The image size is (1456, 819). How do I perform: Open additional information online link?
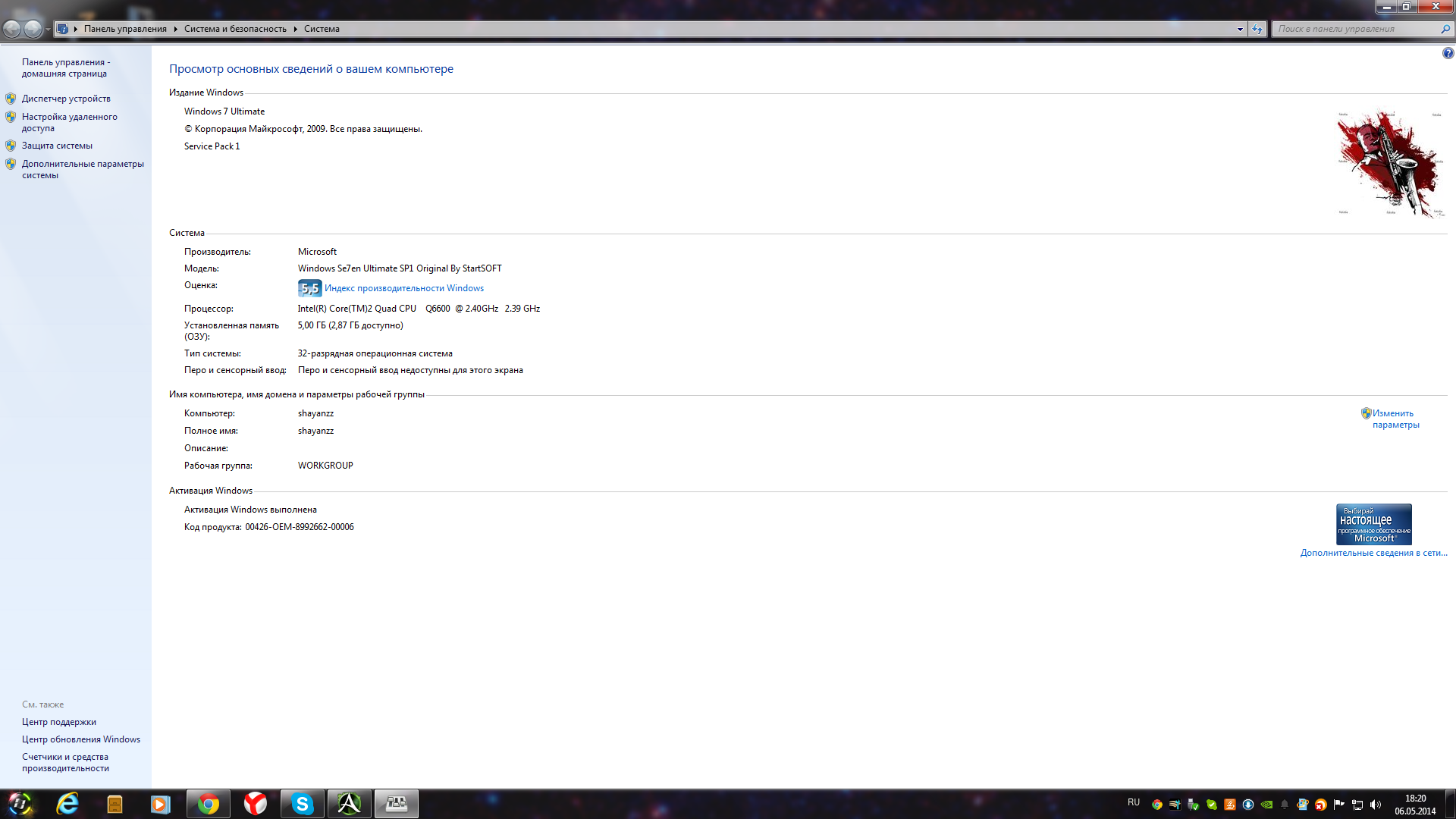pyautogui.click(x=1373, y=553)
